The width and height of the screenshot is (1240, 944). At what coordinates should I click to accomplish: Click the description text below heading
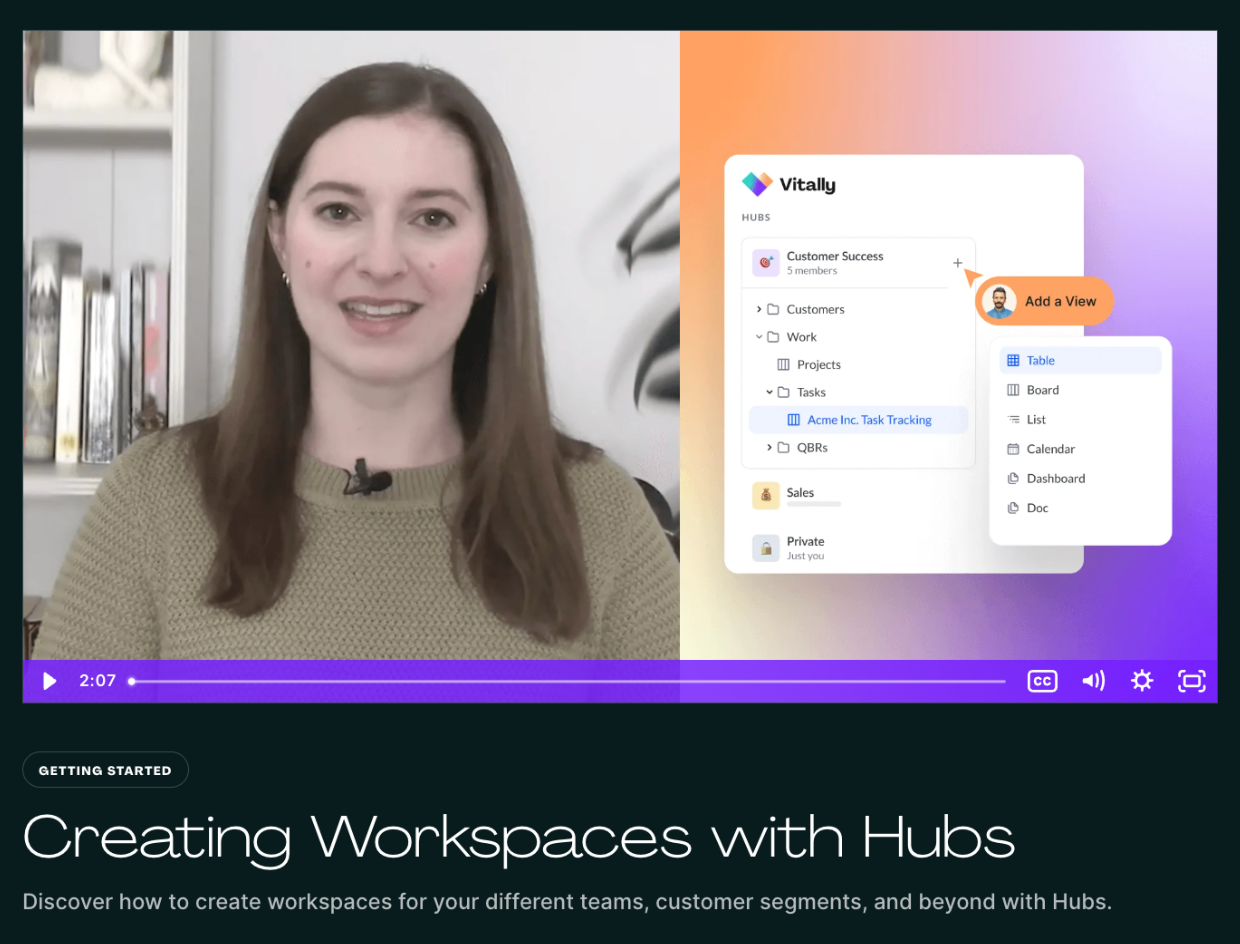[x=567, y=901]
